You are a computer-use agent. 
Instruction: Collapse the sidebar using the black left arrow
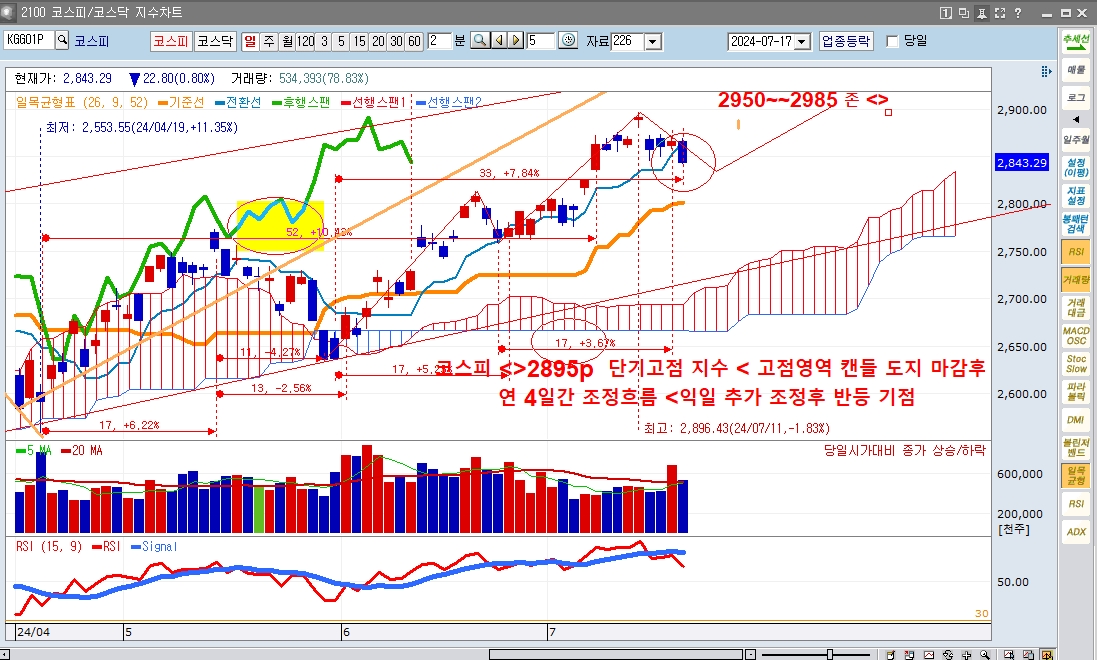1075,118
